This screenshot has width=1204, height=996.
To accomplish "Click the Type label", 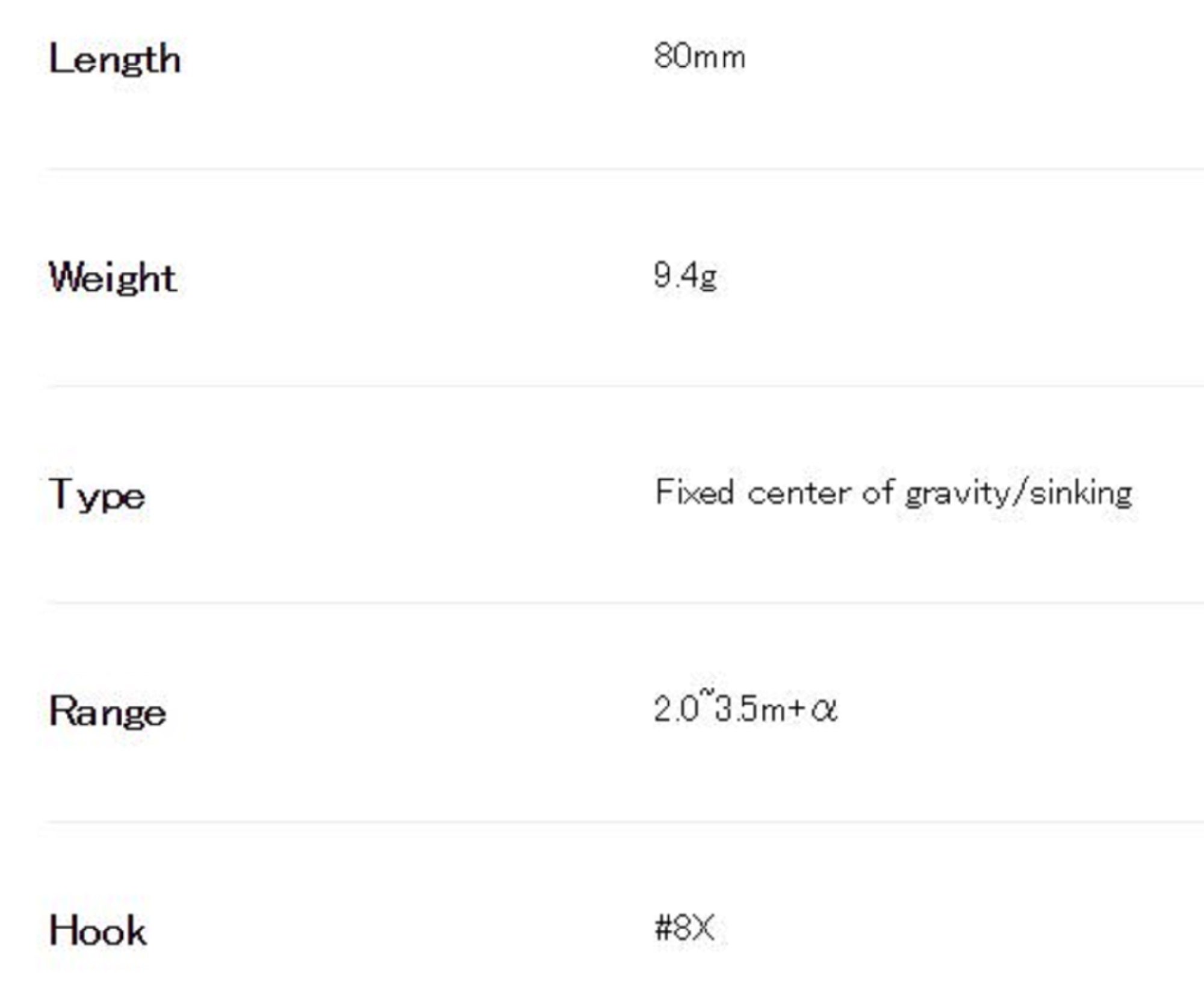I will [x=97, y=495].
